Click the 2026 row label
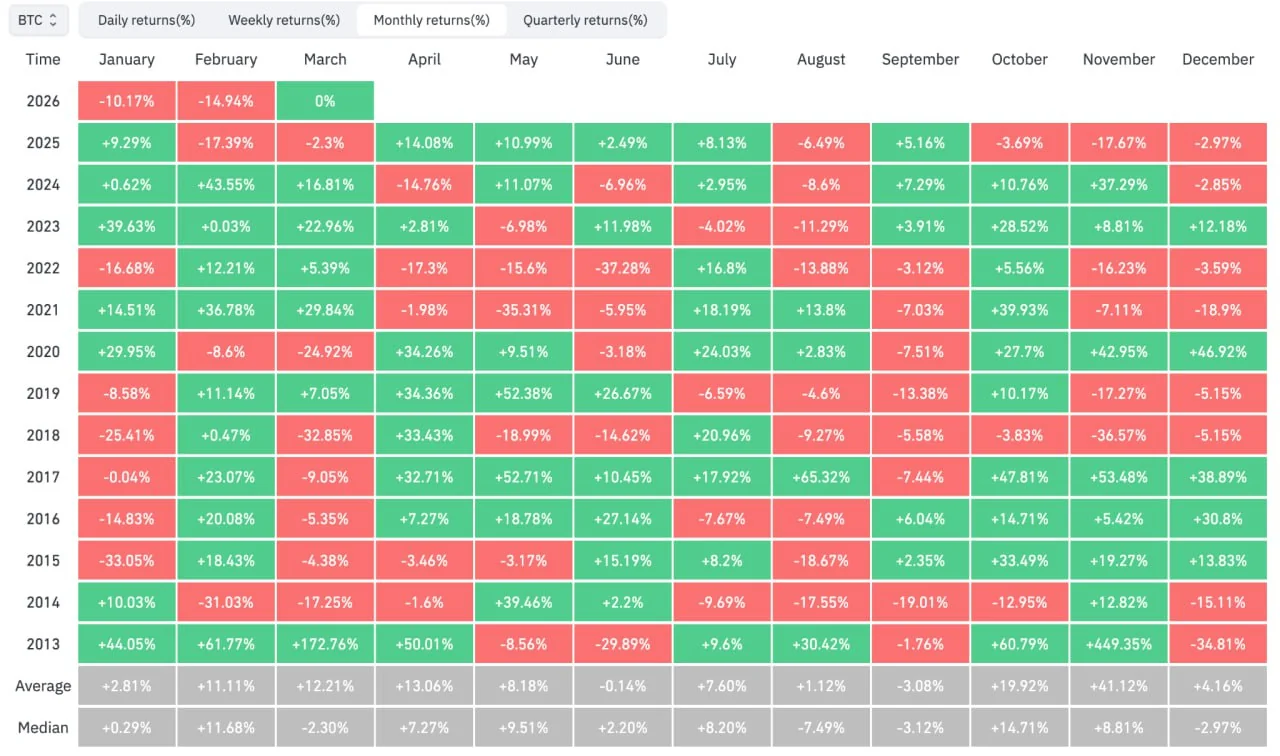Image resolution: width=1280 pixels, height=756 pixels. point(43,101)
